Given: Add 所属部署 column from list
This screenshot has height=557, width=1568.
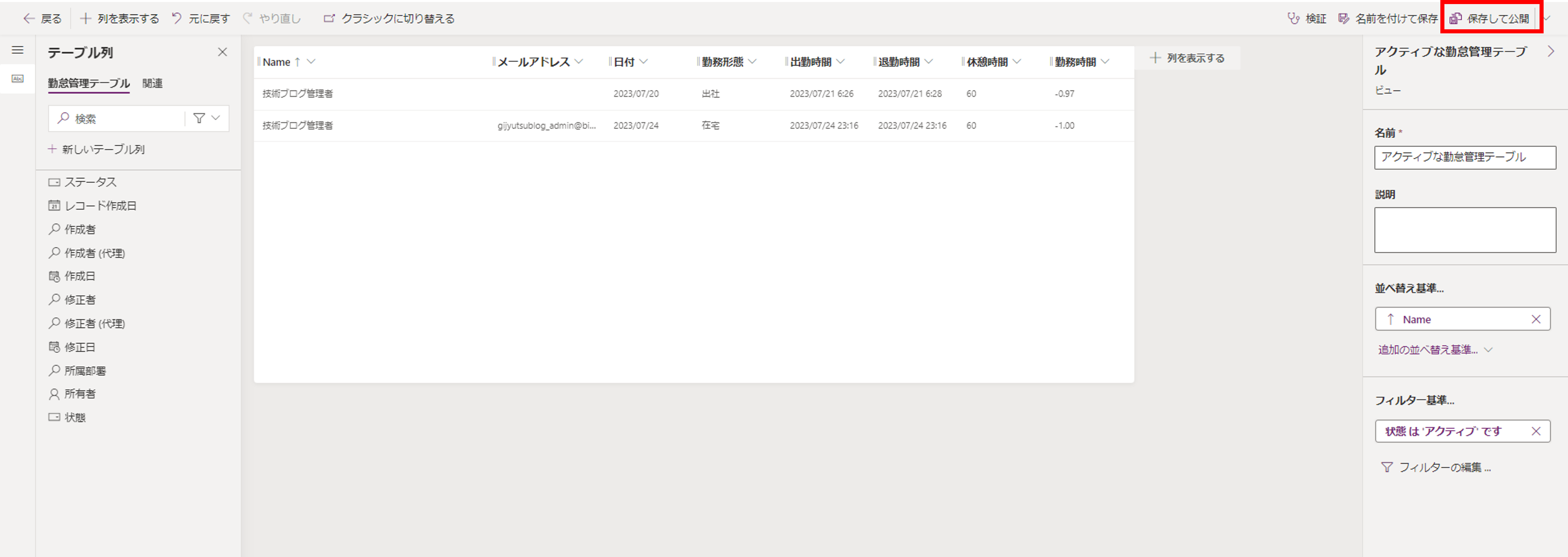Looking at the screenshot, I should tap(85, 371).
